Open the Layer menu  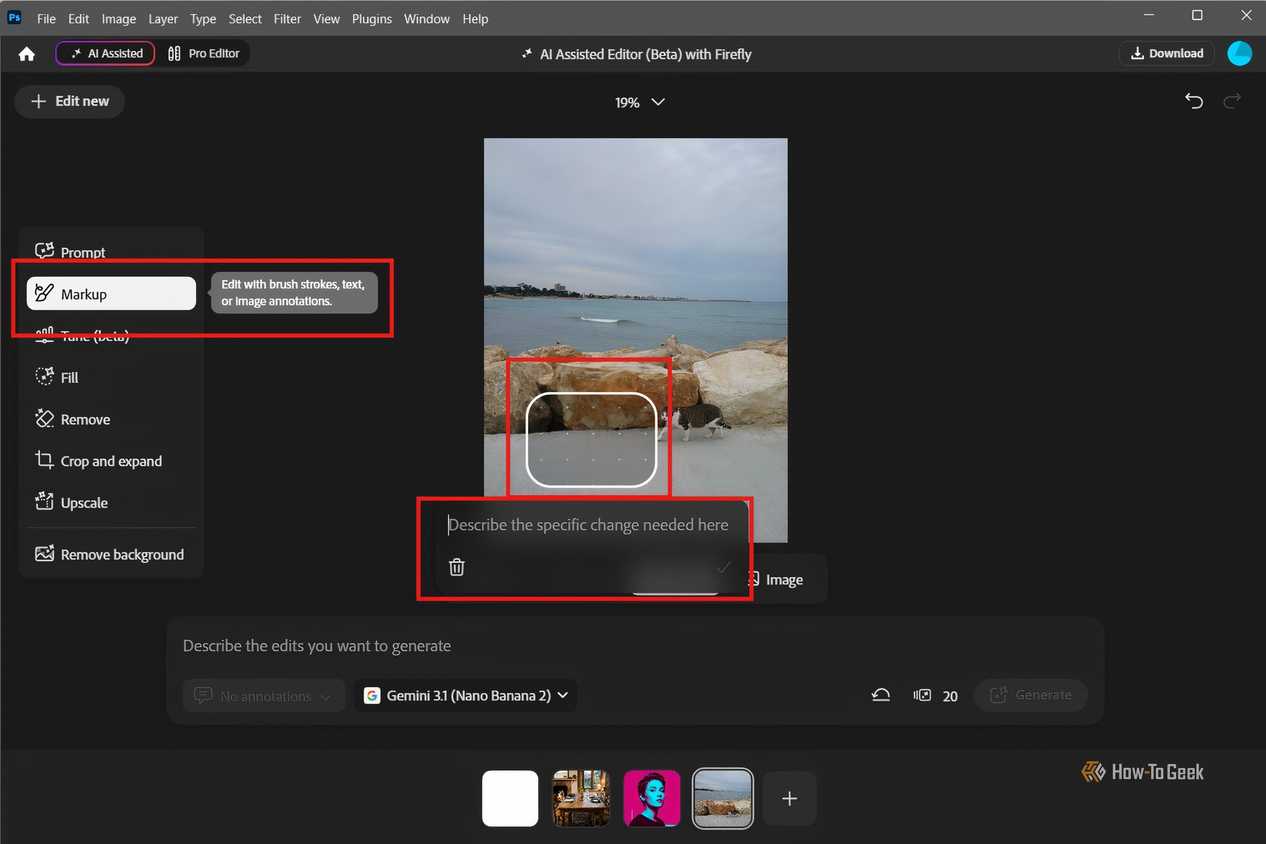[x=163, y=19]
